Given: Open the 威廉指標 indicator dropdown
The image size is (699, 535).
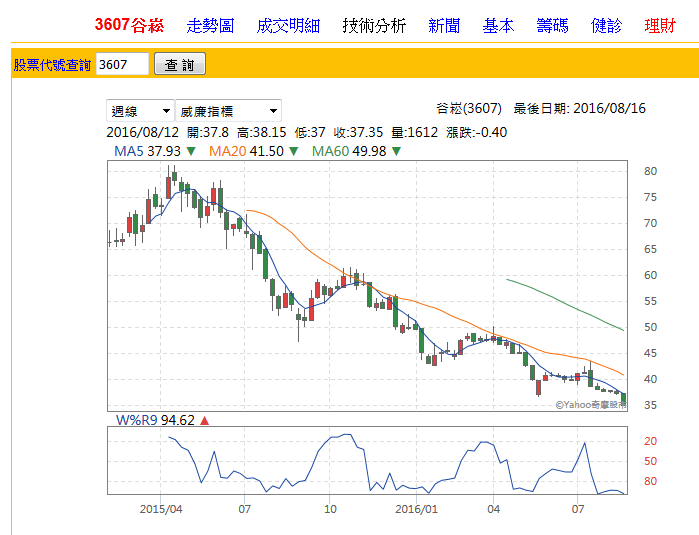Looking at the screenshot, I should pyautogui.click(x=228, y=111).
